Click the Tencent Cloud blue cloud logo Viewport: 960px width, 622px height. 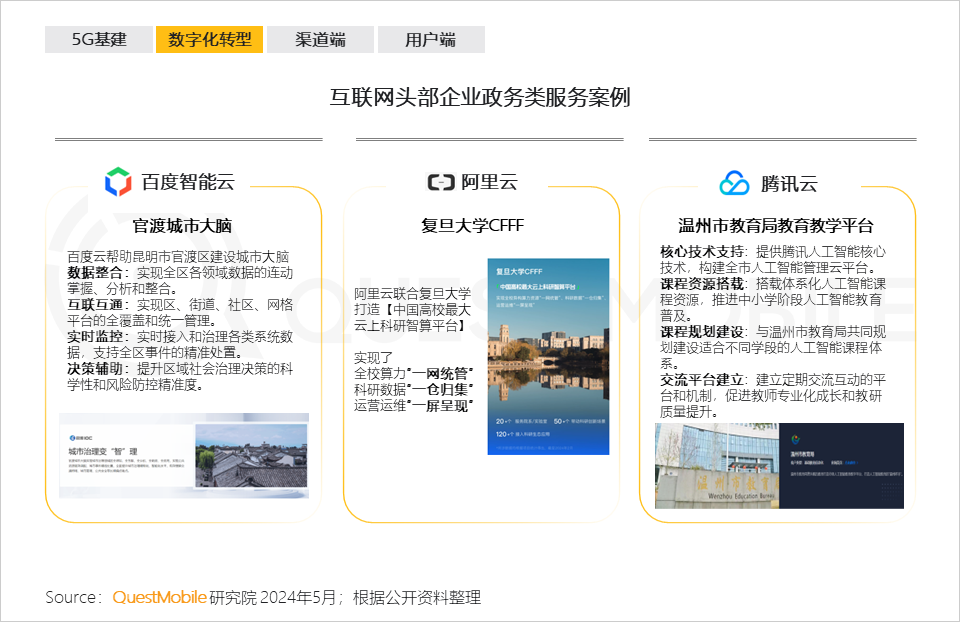[x=734, y=183]
